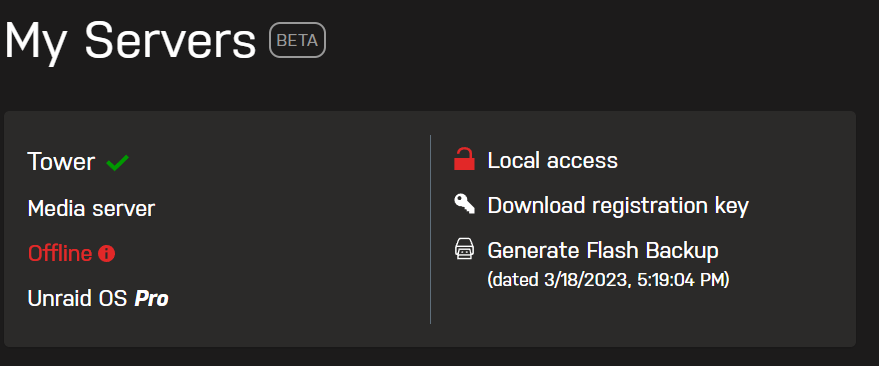Viewport: 879px width, 366px height.
Task: Click the My Servers heading
Action: point(130,42)
